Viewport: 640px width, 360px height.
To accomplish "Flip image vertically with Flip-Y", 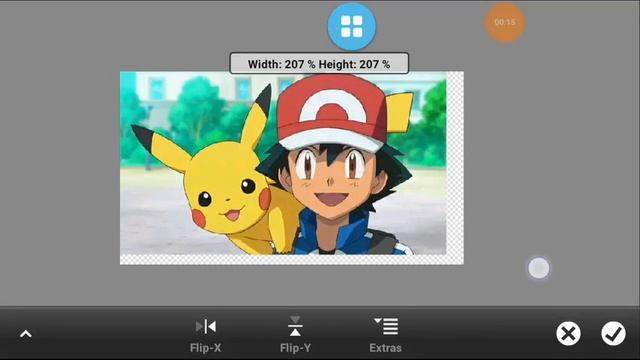I will pyautogui.click(x=295, y=335).
